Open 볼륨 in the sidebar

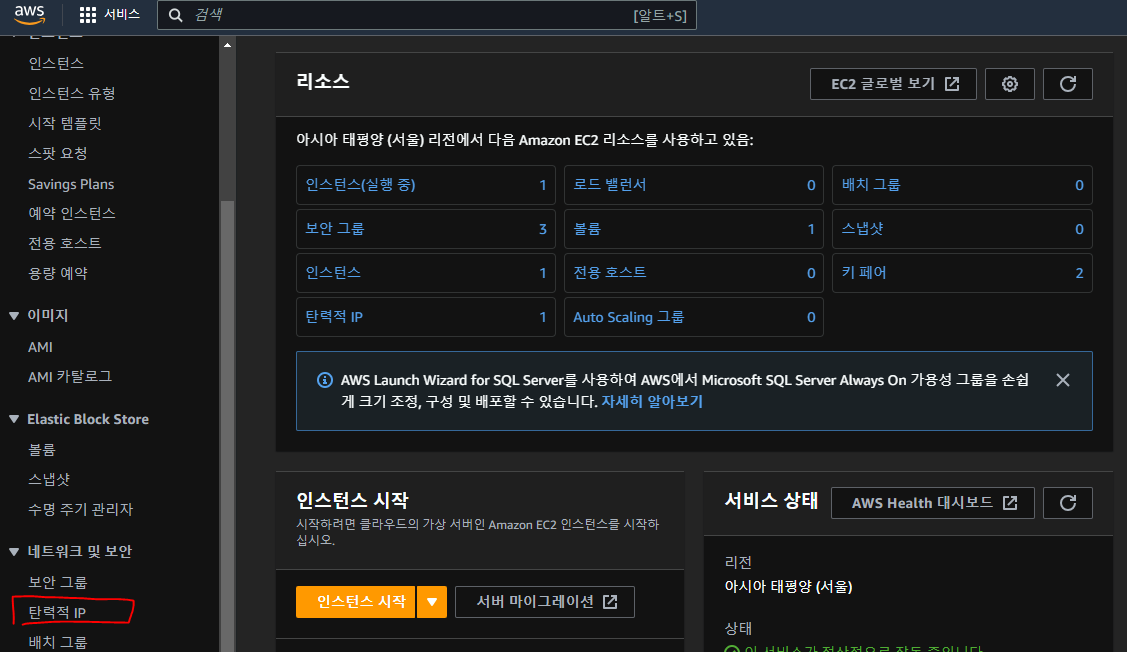(42, 450)
